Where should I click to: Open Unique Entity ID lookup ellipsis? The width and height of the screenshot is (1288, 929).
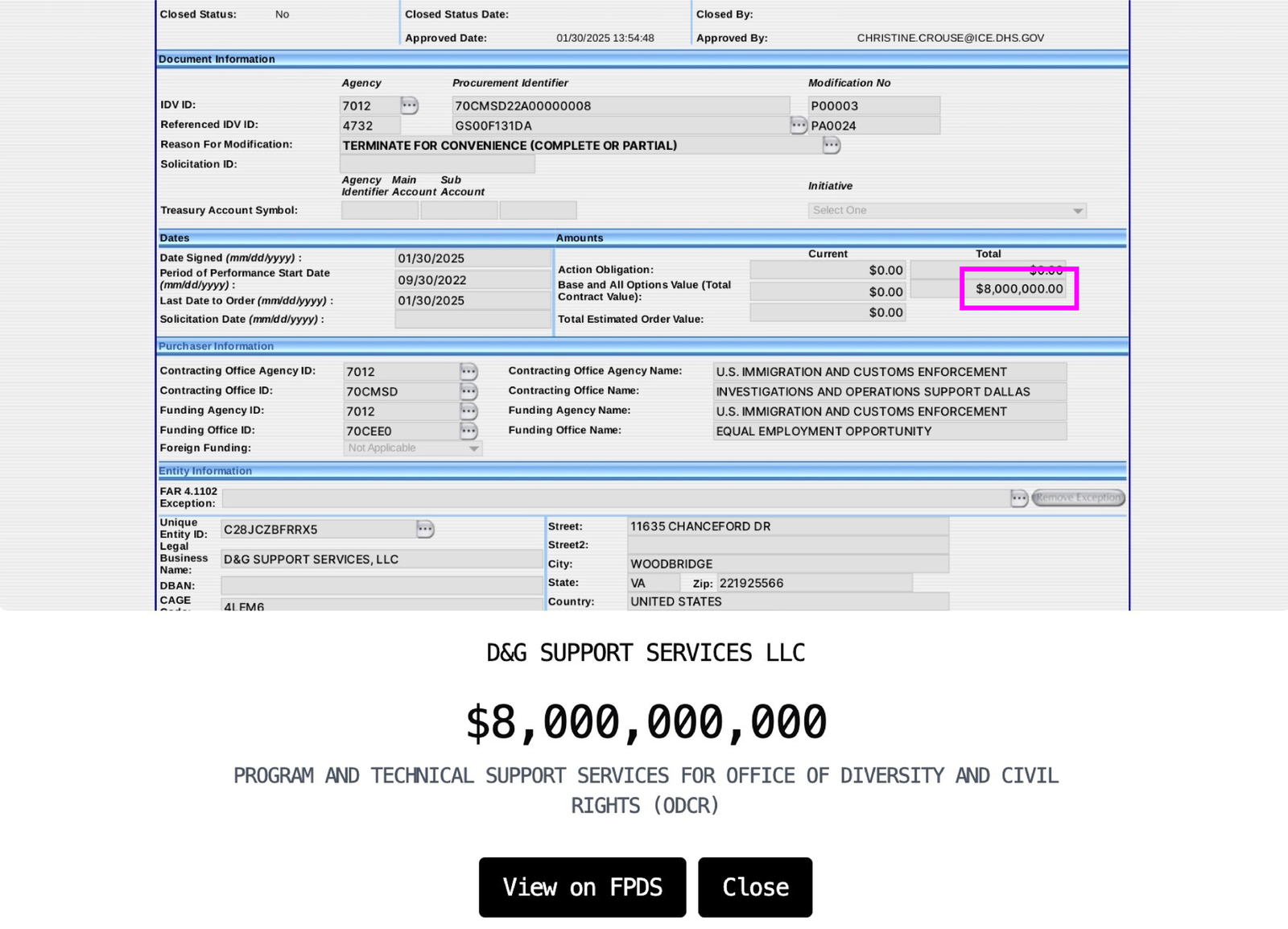425,530
